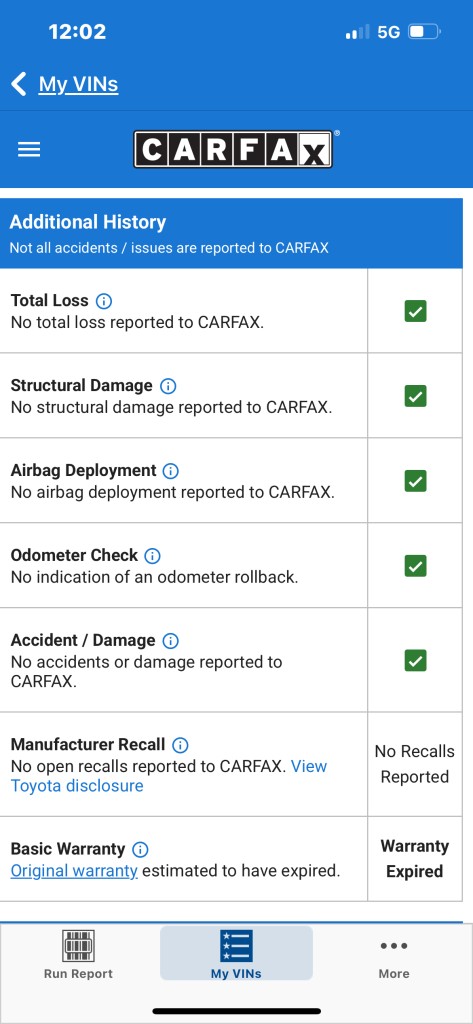
Task: Switch to the Run Report tab
Action: pyautogui.click(x=78, y=954)
